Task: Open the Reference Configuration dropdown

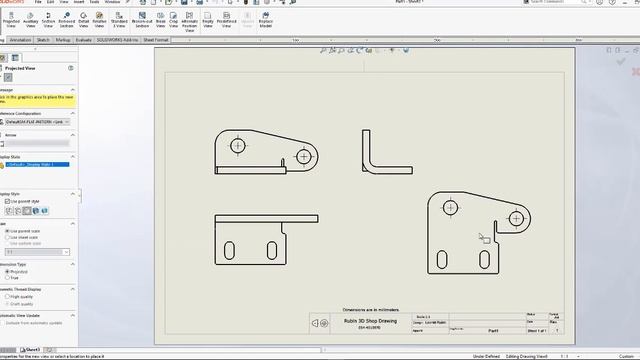Action: 37,122
